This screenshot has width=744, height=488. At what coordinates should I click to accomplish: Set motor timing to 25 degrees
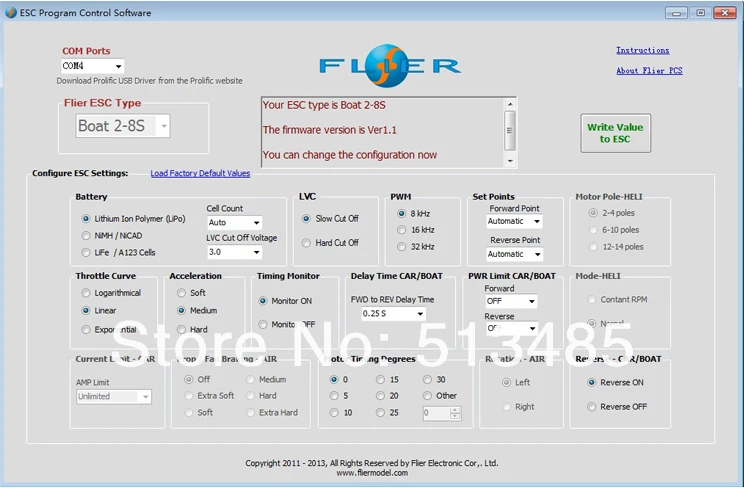pos(387,413)
